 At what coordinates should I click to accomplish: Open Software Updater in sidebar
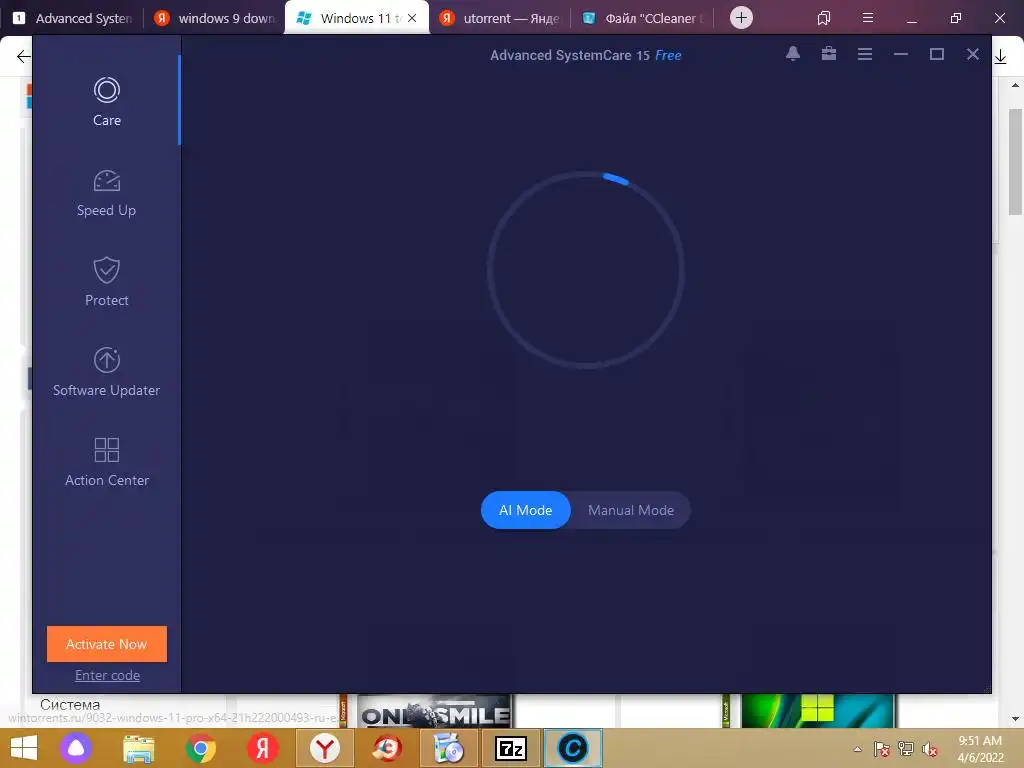(x=106, y=372)
